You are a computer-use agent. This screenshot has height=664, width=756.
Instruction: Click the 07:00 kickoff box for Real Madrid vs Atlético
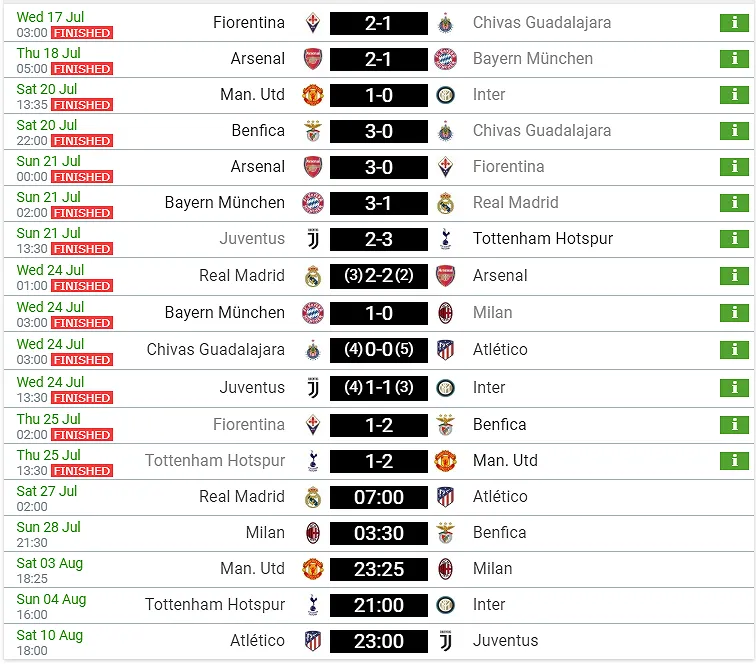(x=379, y=497)
